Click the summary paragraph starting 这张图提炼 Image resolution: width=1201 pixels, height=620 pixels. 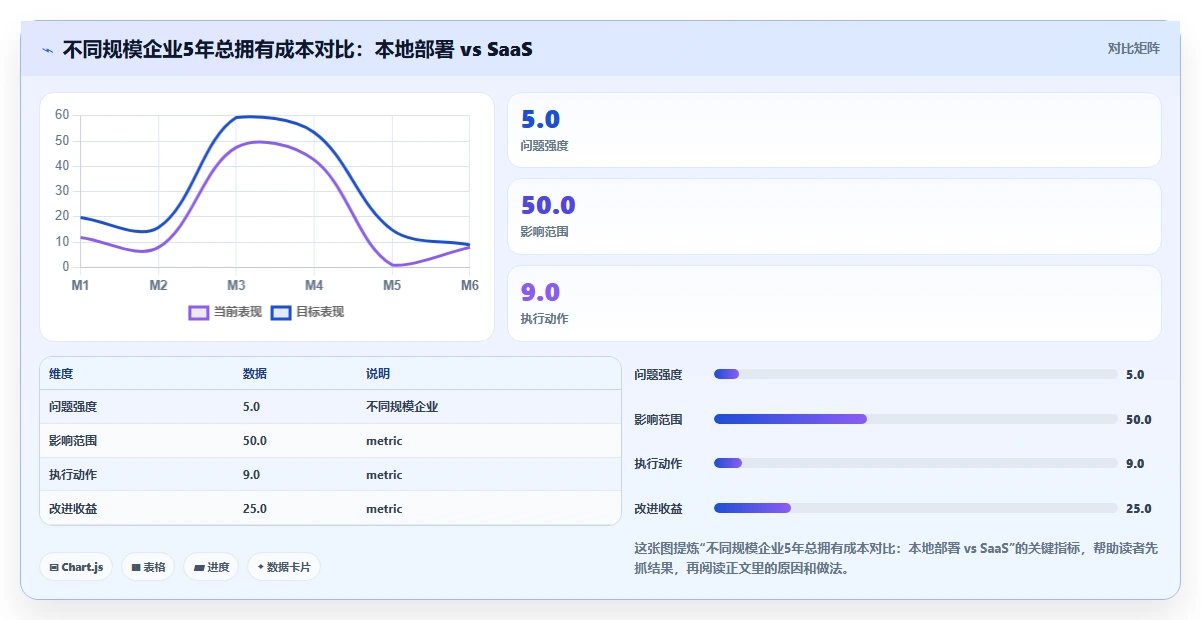[x=896, y=558]
